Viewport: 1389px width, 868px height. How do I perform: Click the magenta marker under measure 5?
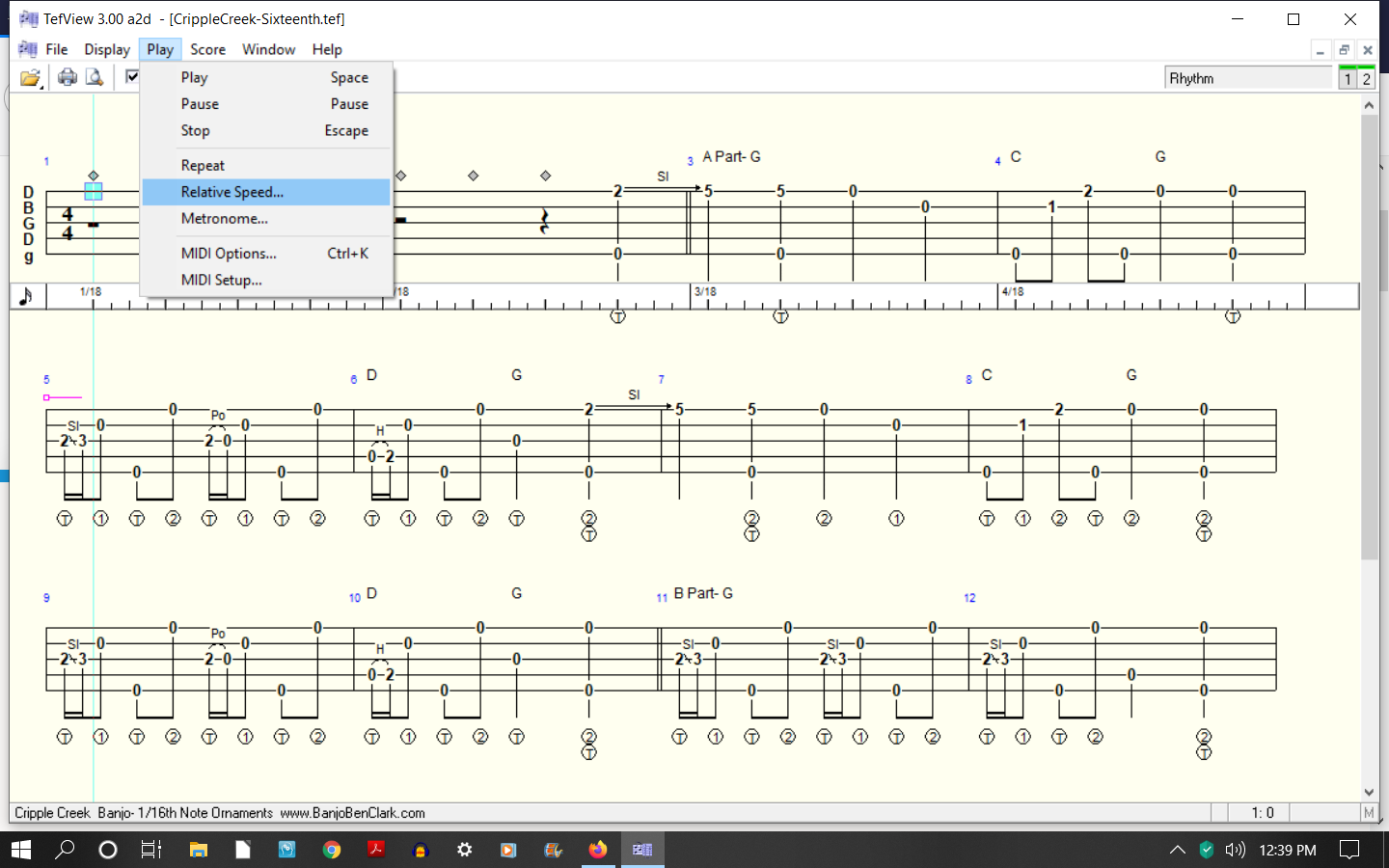[63, 397]
